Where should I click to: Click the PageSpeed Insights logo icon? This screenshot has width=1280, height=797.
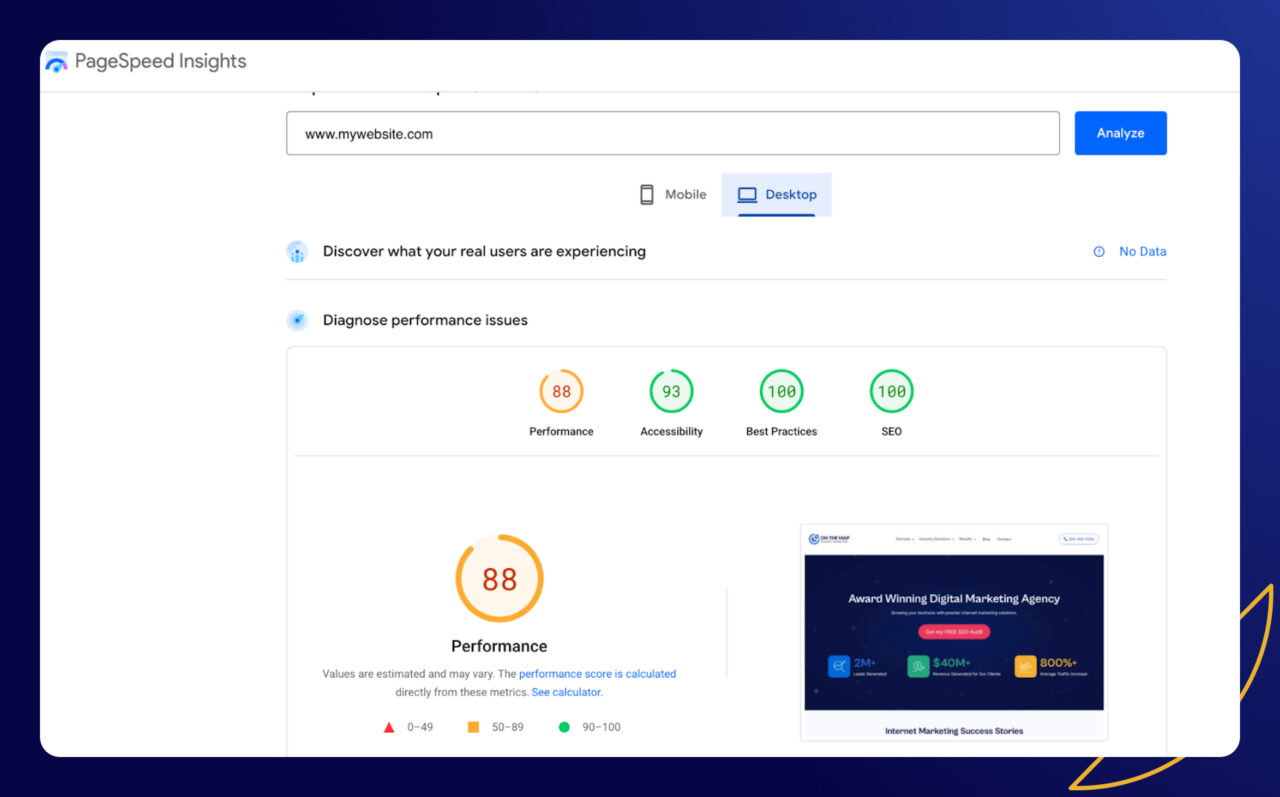(x=56, y=62)
